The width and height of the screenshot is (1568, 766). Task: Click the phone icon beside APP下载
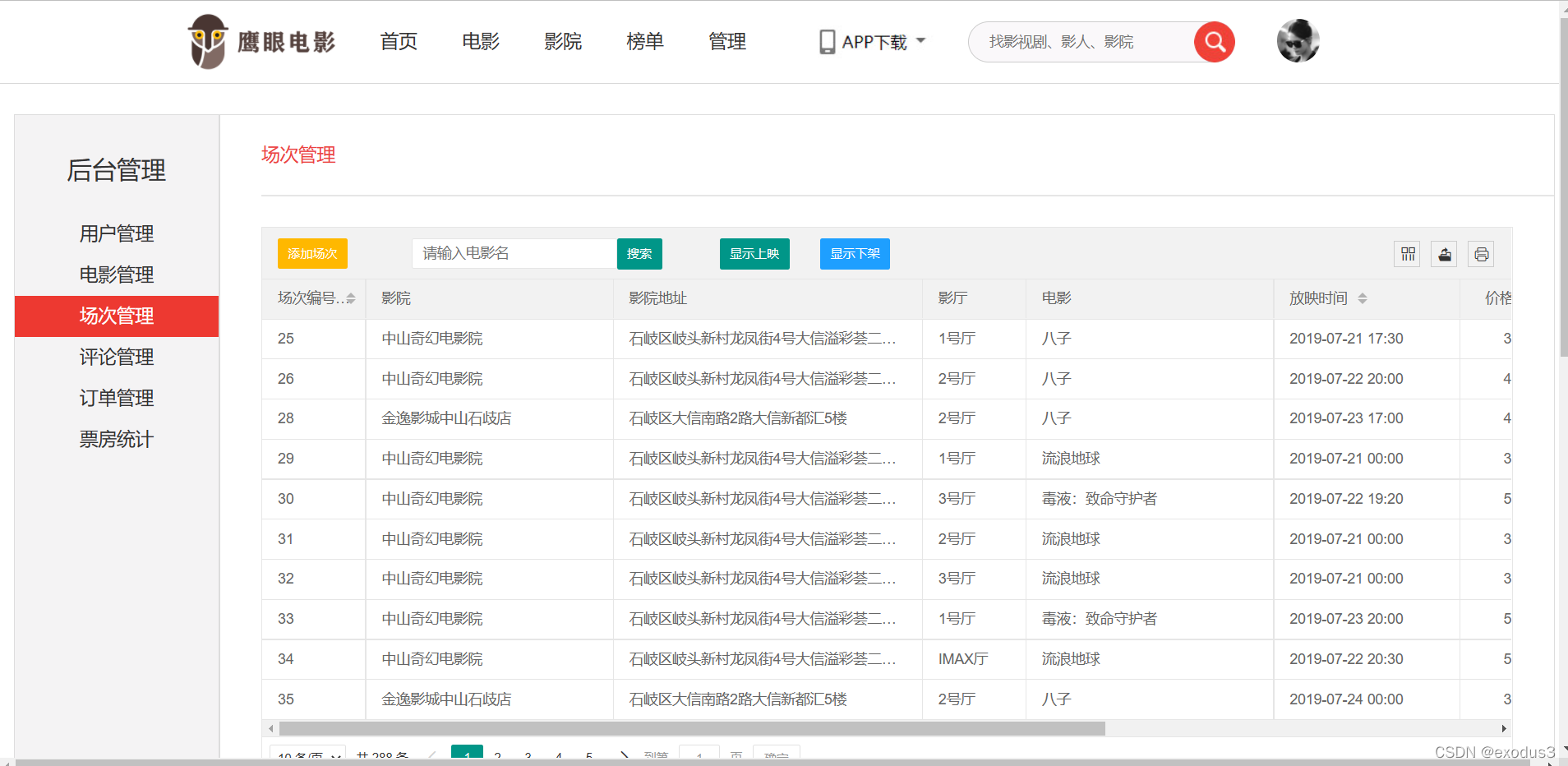tap(827, 42)
